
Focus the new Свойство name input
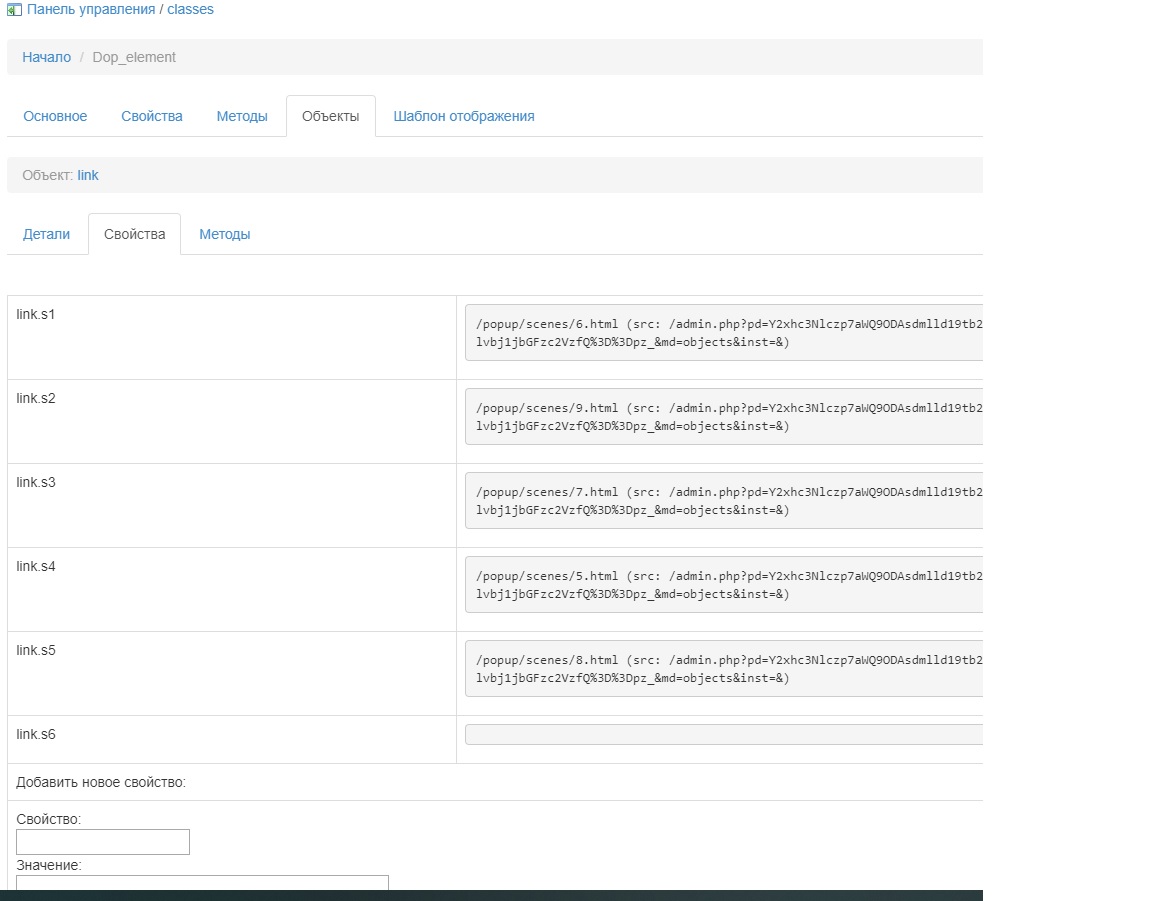point(103,842)
